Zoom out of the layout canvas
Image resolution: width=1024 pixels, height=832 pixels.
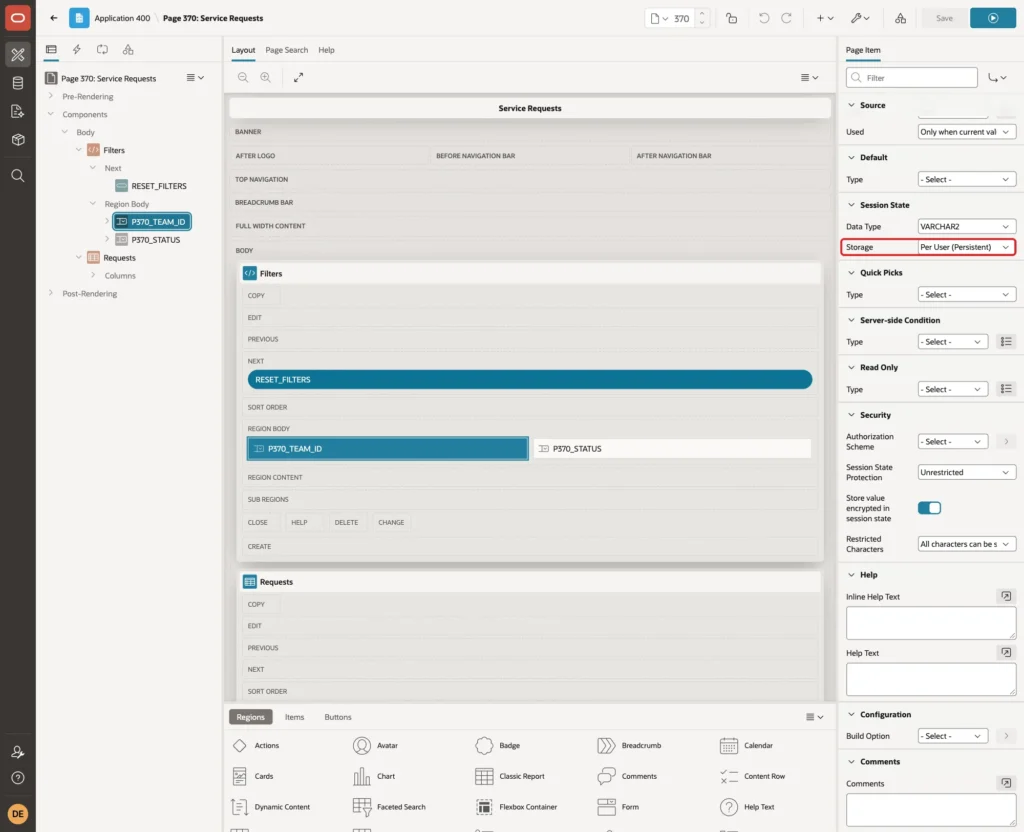tap(243, 77)
